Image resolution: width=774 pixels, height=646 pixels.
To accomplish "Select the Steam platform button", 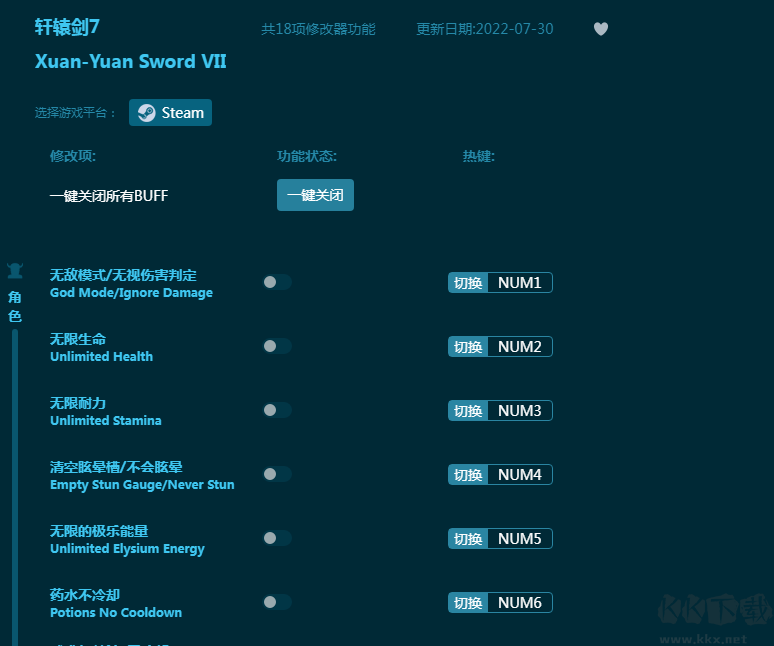I will [x=170, y=113].
